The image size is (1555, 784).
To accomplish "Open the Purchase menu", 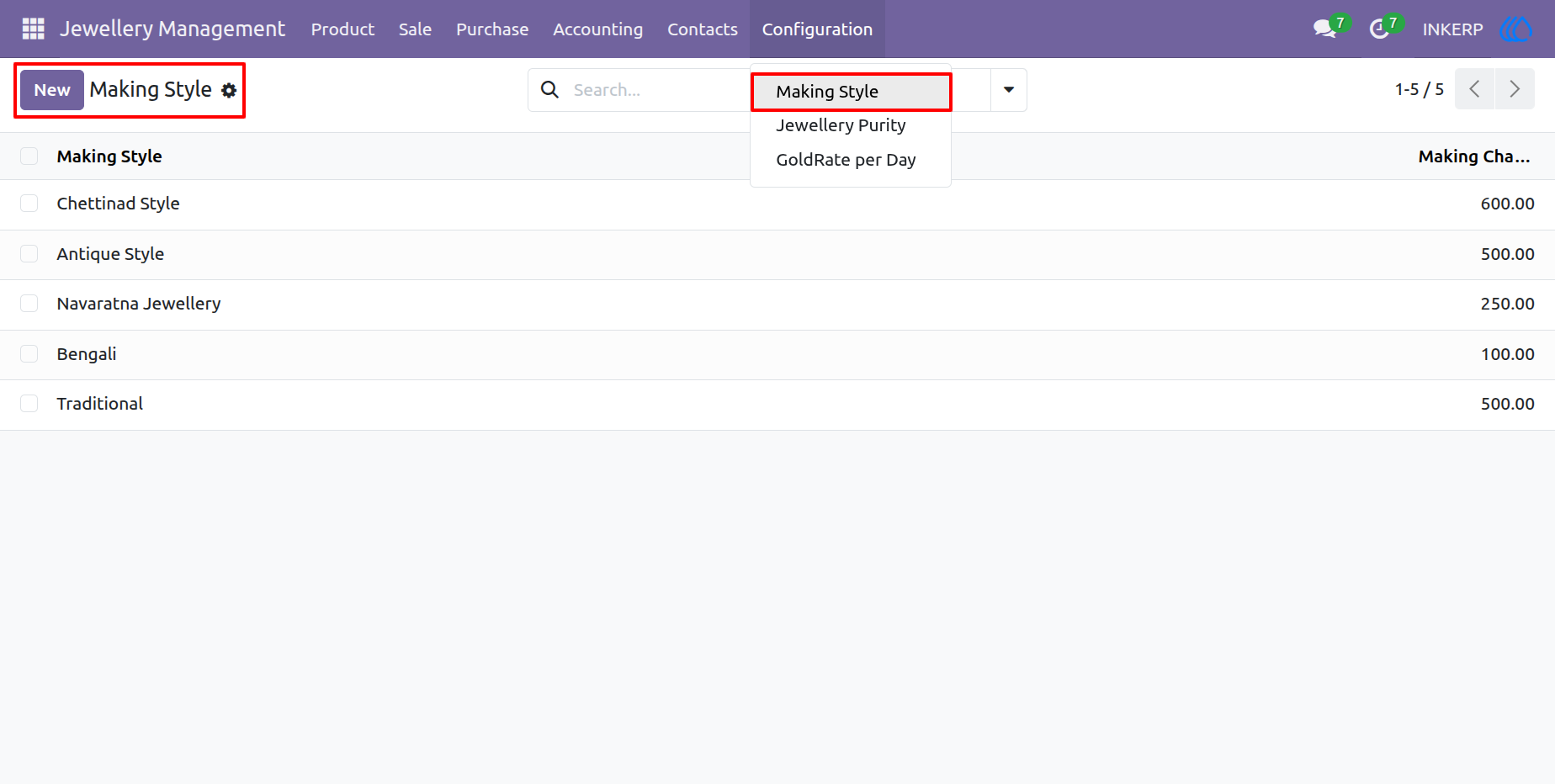I will coord(492,29).
